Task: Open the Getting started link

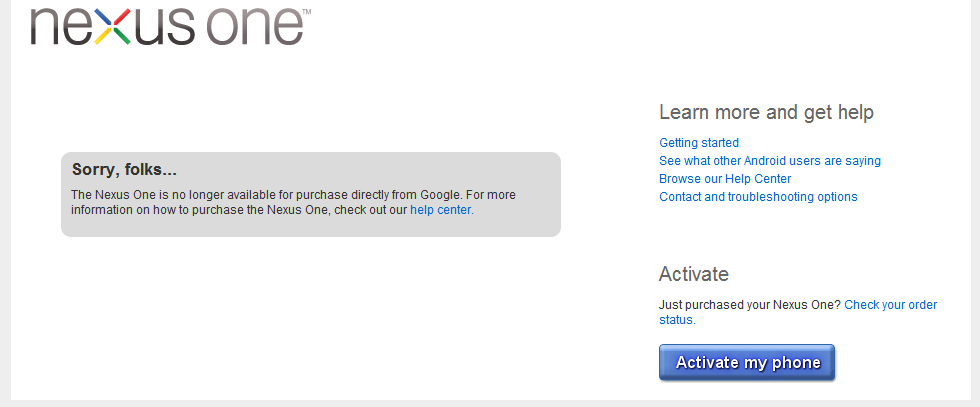Action: pos(699,143)
